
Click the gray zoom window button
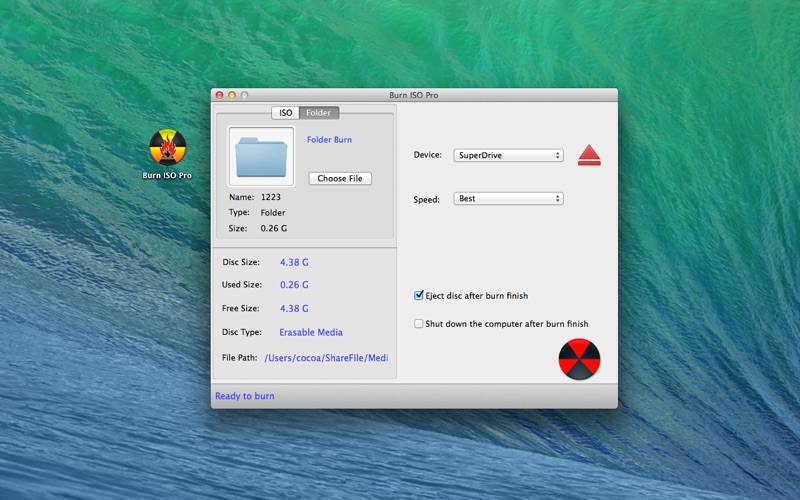pyautogui.click(x=244, y=95)
